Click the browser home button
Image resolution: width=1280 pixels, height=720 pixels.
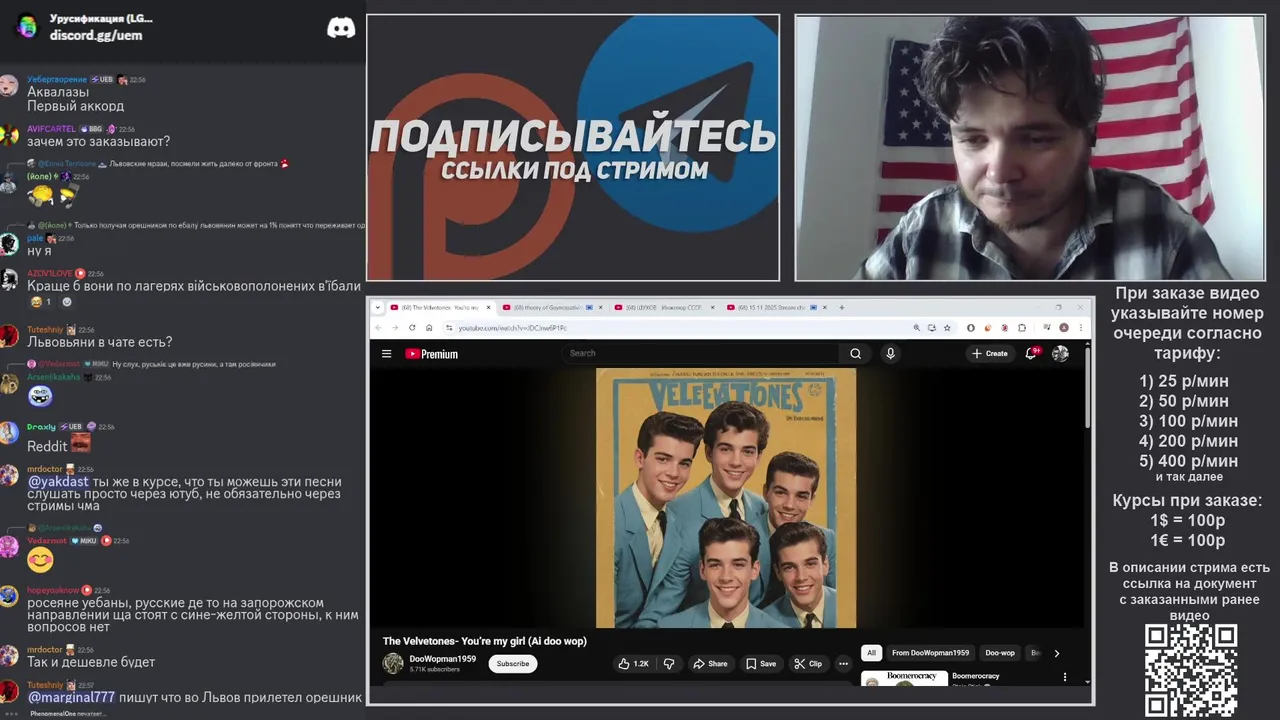[431, 327]
